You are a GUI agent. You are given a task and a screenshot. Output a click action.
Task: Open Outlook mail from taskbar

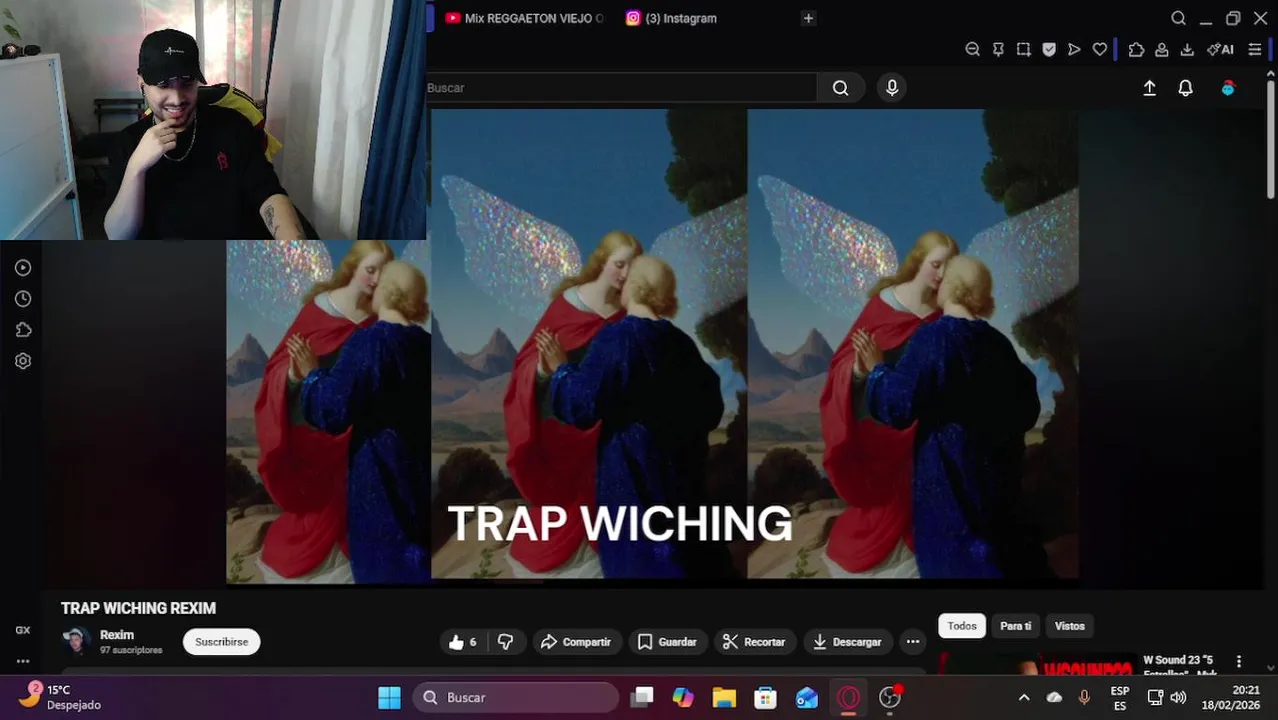[x=807, y=698]
